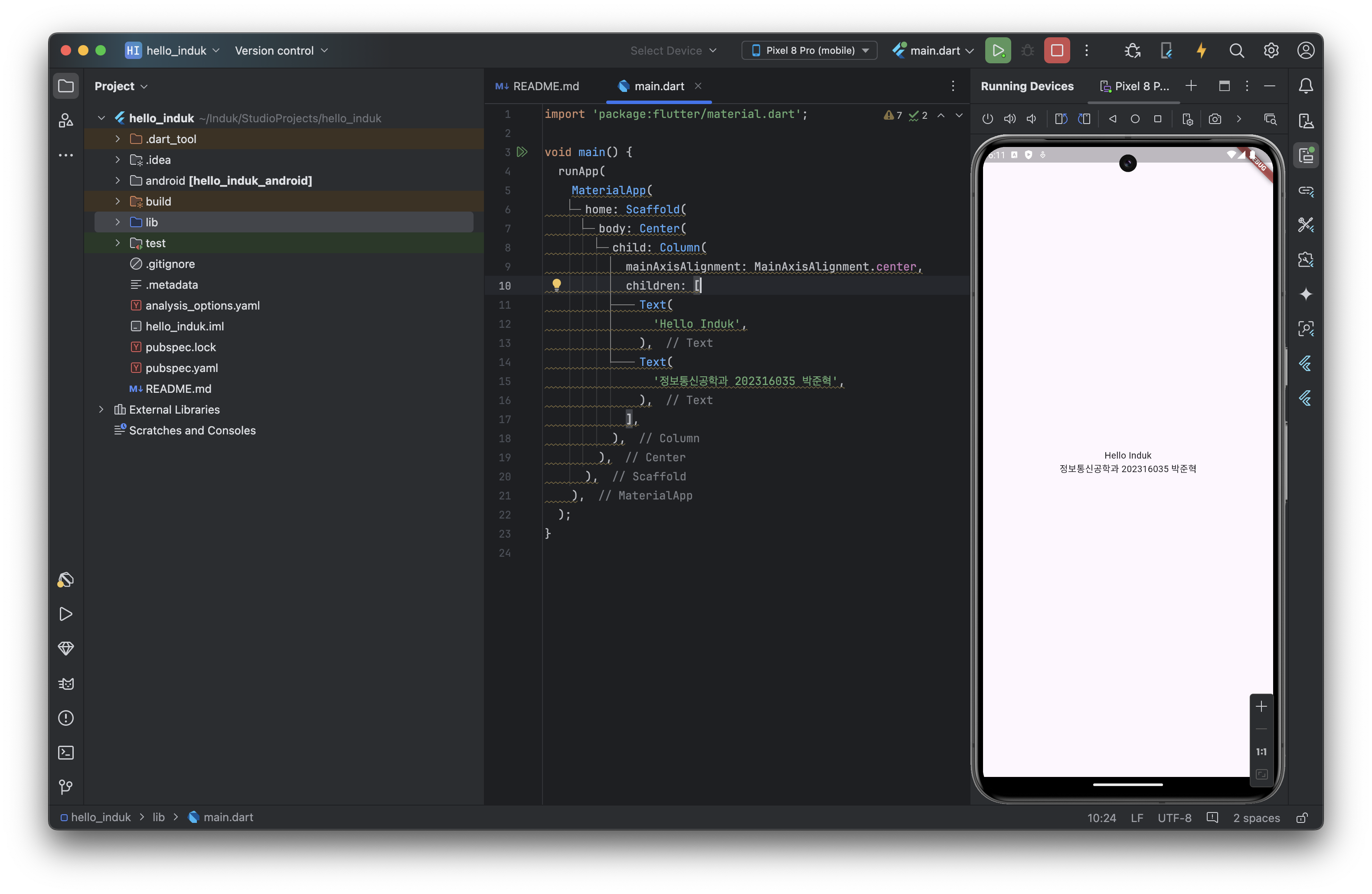Attach debugger to Android process

coord(1132,51)
